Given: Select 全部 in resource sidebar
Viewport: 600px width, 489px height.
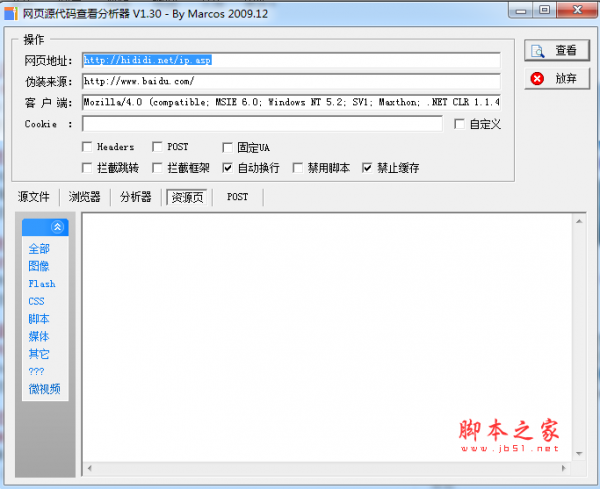Looking at the screenshot, I should pos(39,249).
